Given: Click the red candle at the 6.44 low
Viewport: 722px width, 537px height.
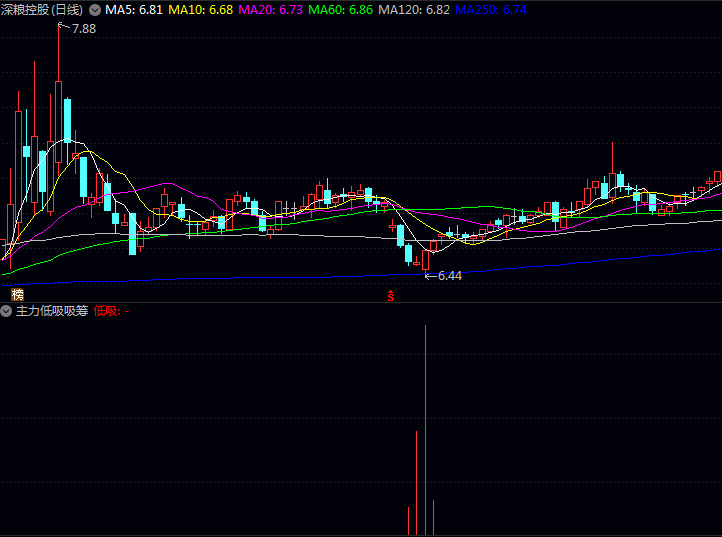Looking at the screenshot, I should 426,258.
